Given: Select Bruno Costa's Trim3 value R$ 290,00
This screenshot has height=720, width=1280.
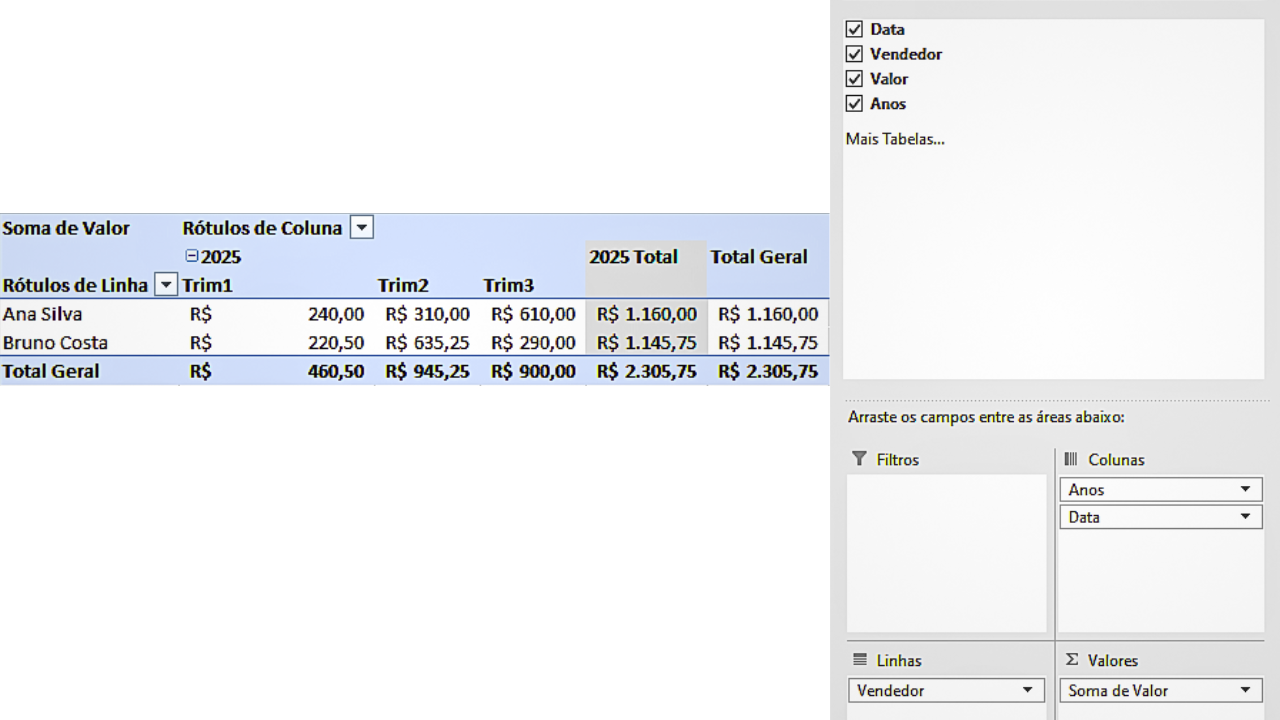Looking at the screenshot, I should tap(532, 342).
